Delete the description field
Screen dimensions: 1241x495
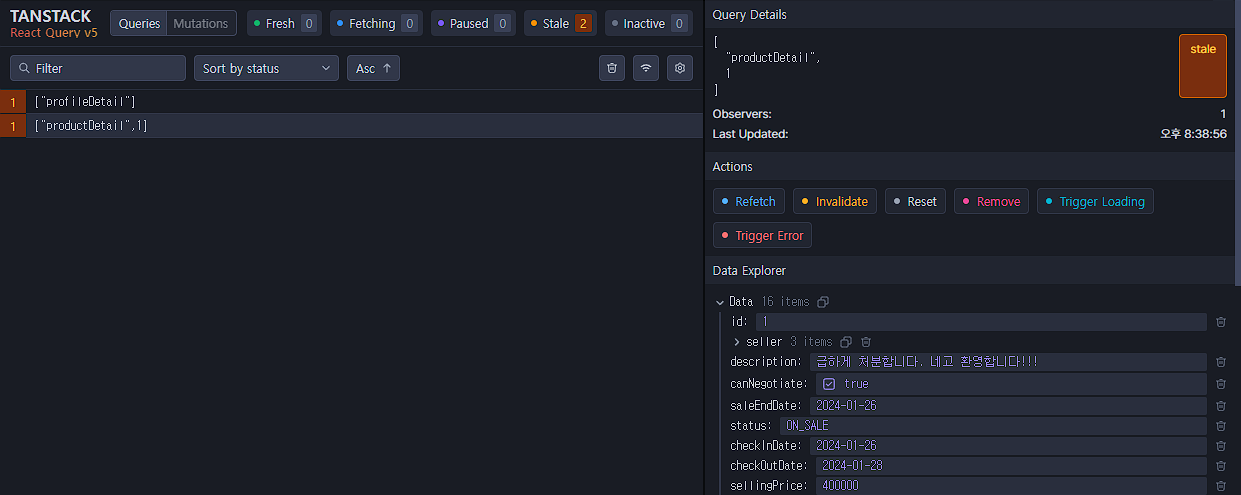[x=1221, y=362]
